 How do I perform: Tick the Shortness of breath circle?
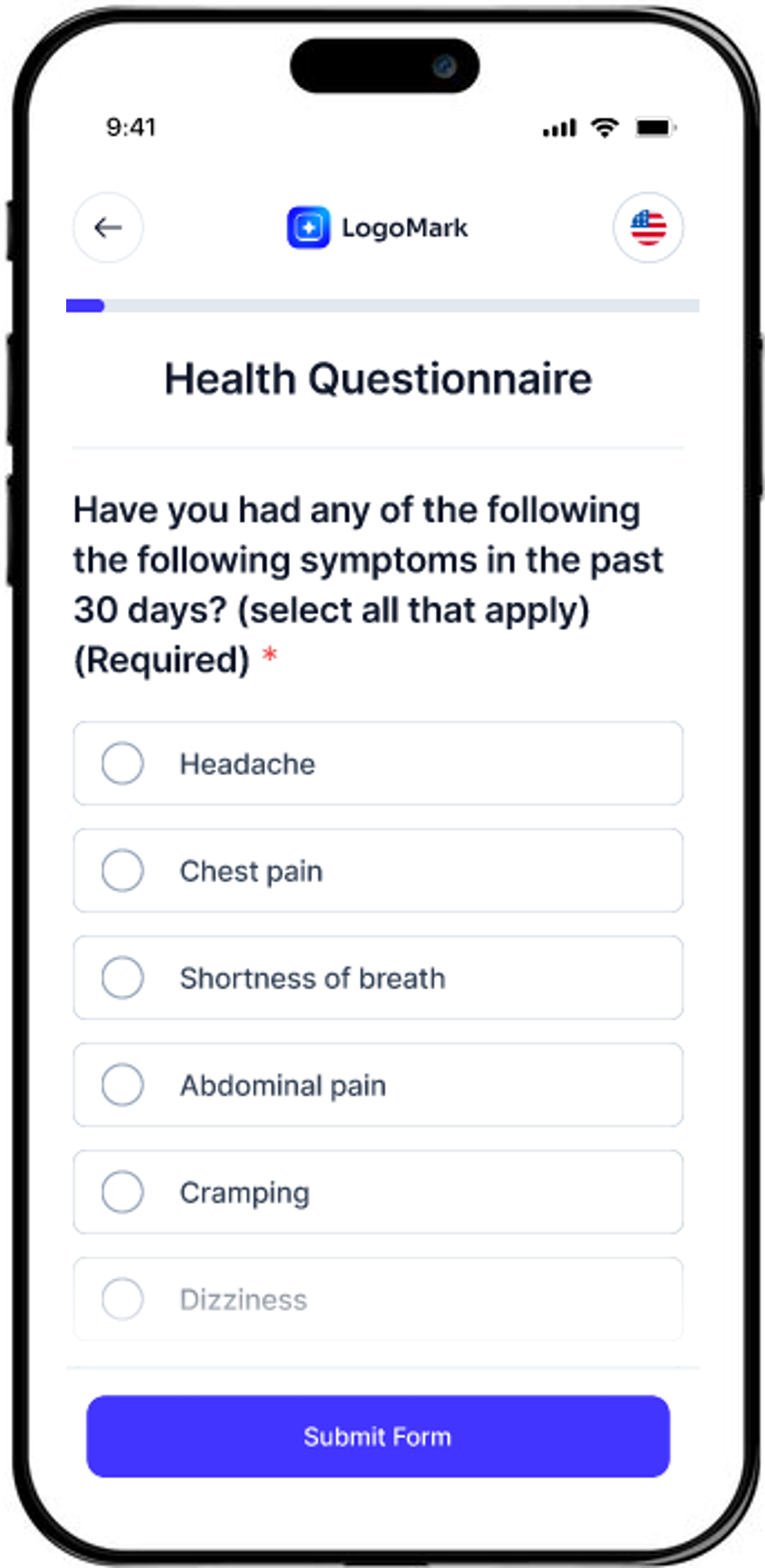pyautogui.click(x=123, y=978)
